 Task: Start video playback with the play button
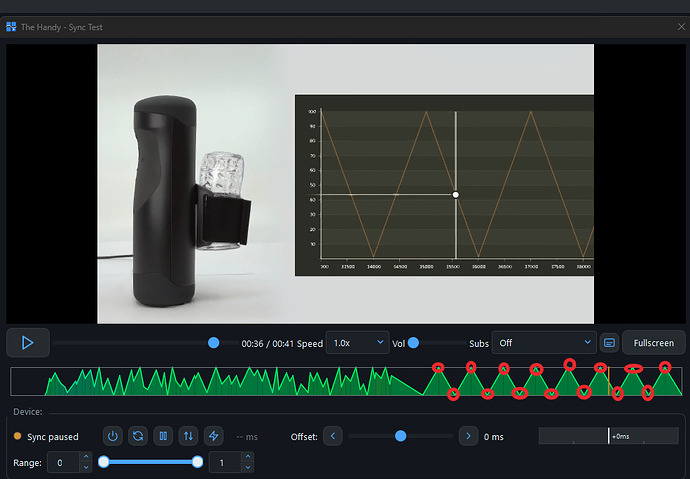pyautogui.click(x=28, y=343)
